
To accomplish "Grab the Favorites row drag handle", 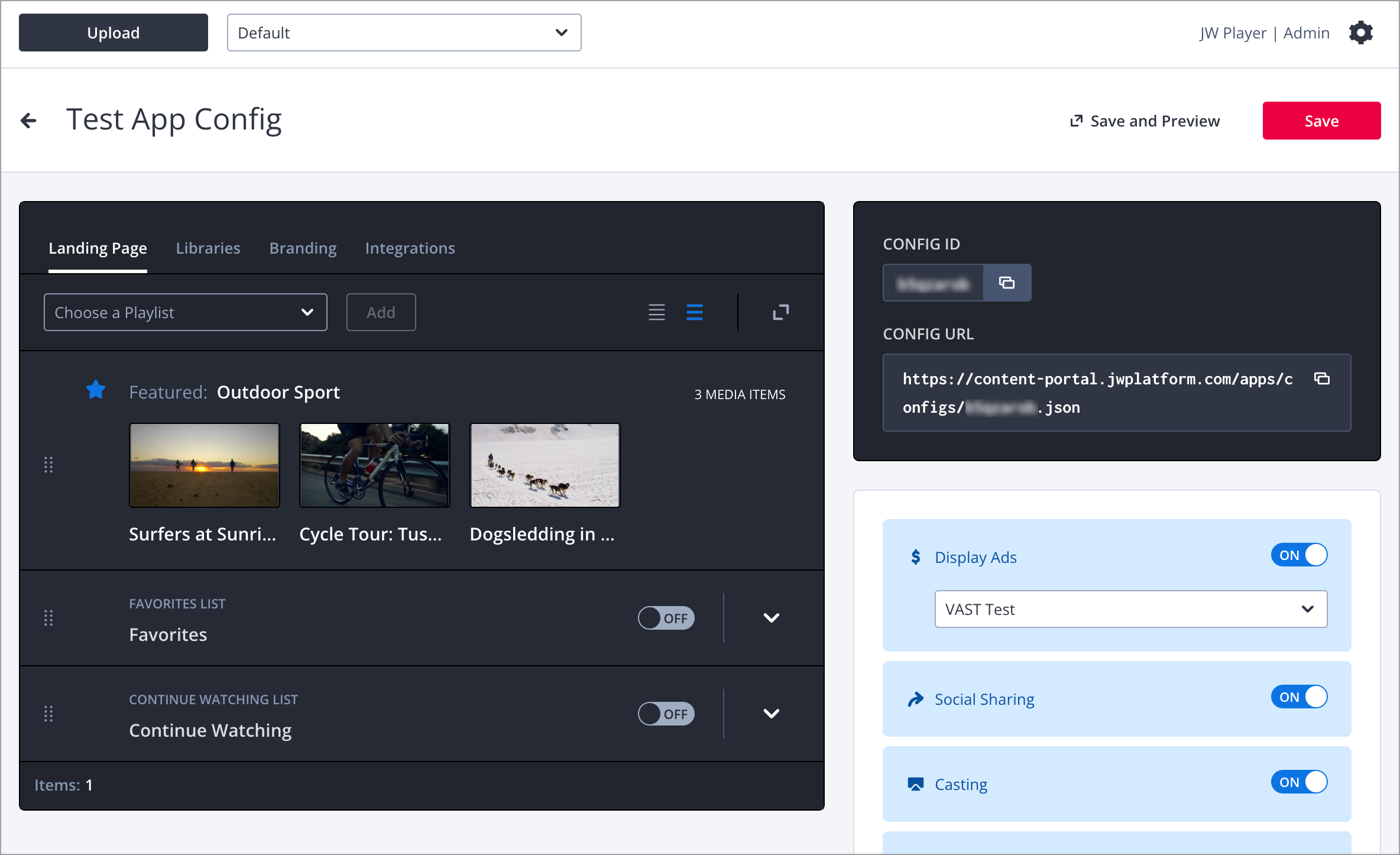I will 48,618.
